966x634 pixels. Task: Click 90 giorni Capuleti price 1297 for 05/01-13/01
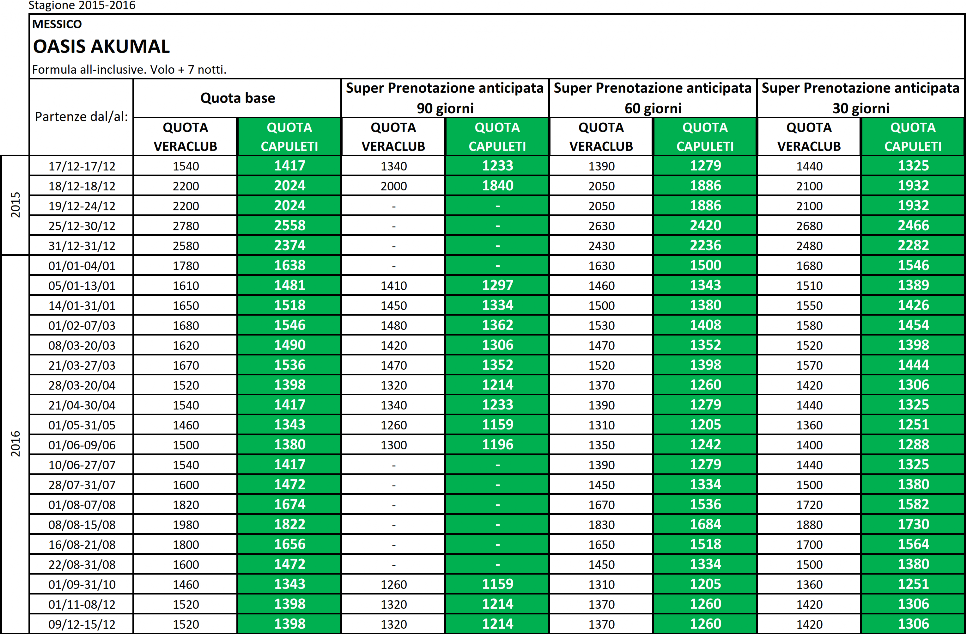pos(497,285)
